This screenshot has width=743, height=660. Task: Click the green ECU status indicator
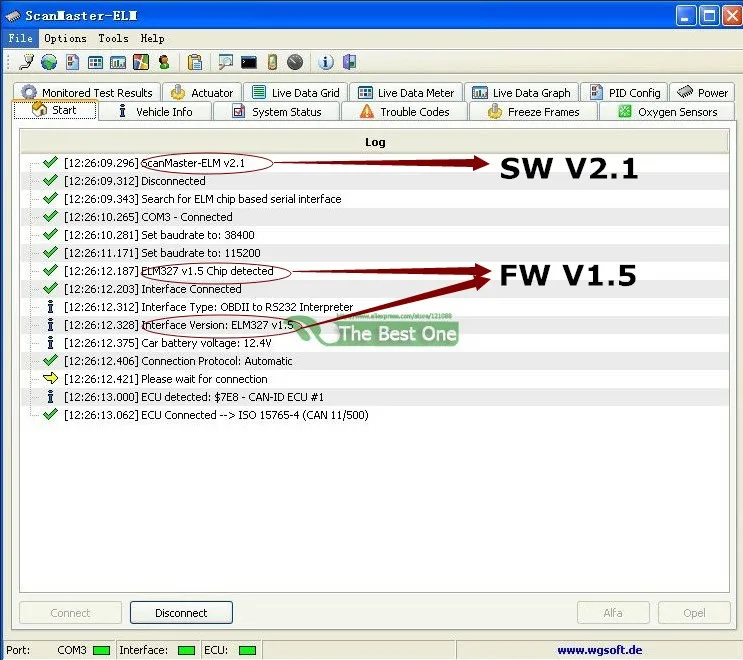(x=247, y=651)
